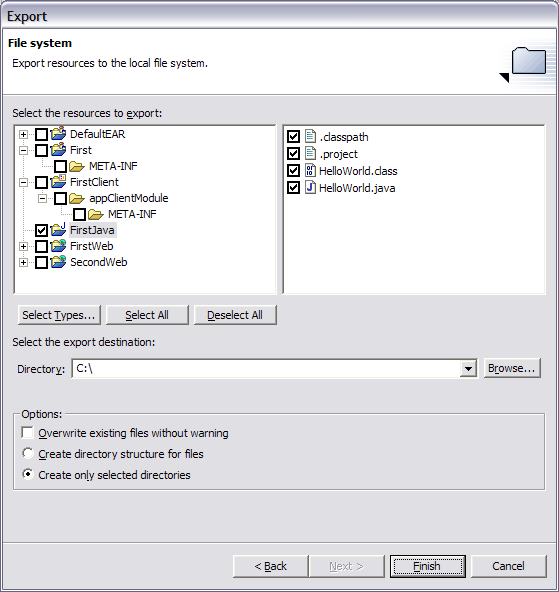The height and width of the screenshot is (592, 559).
Task: Select the DefaultEAR tree label
Action: (97, 134)
